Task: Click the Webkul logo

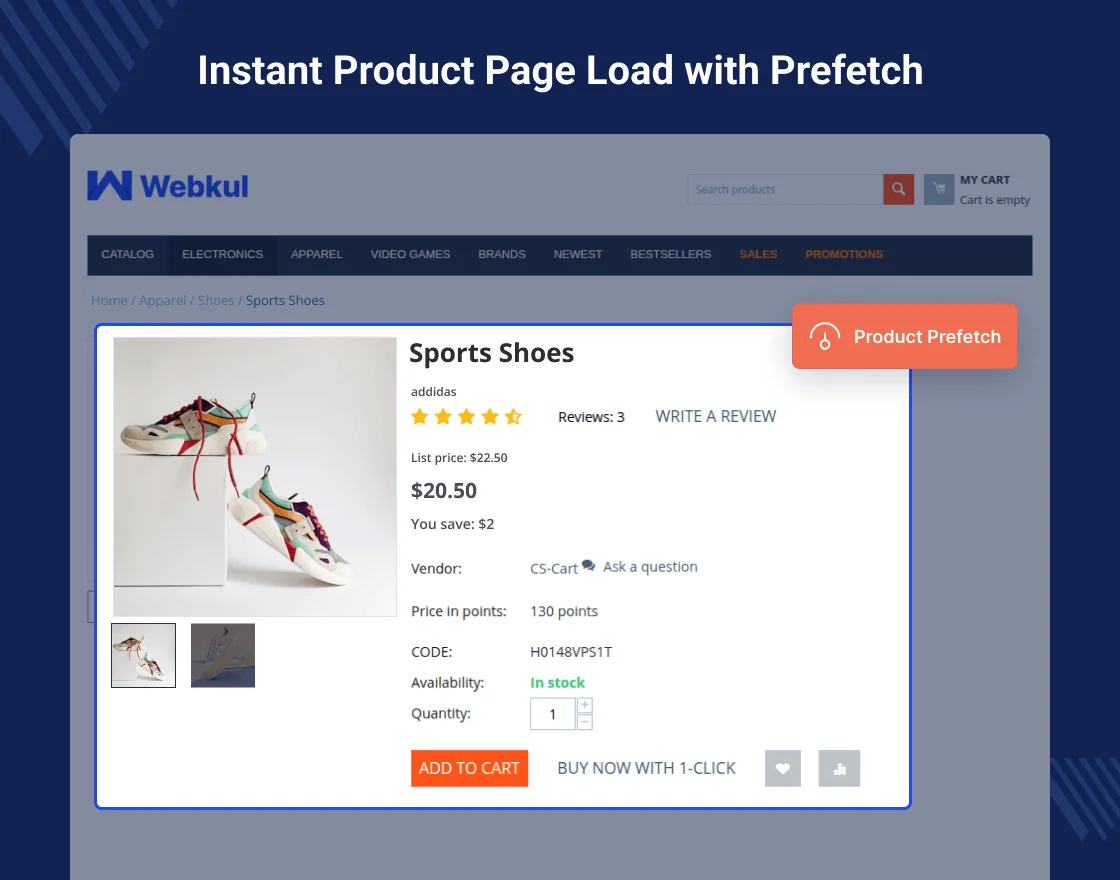Action: coord(167,186)
